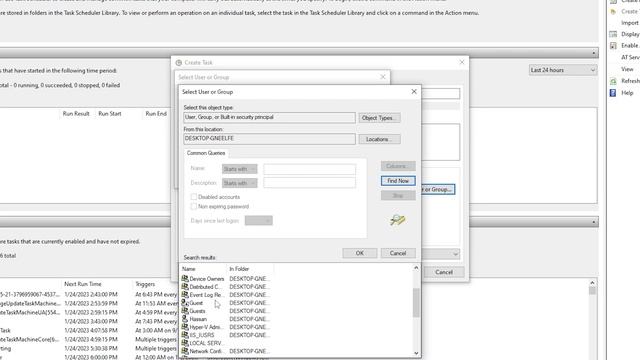Click the Active Tasks list scroll up arrow
The image size is (640, 360).
[x=592, y=282]
